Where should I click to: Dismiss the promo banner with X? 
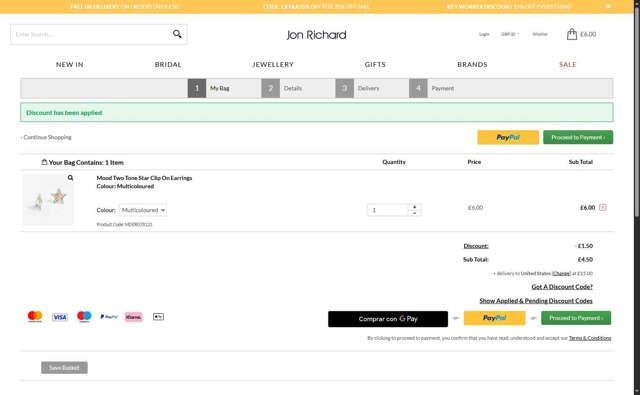[608, 6]
